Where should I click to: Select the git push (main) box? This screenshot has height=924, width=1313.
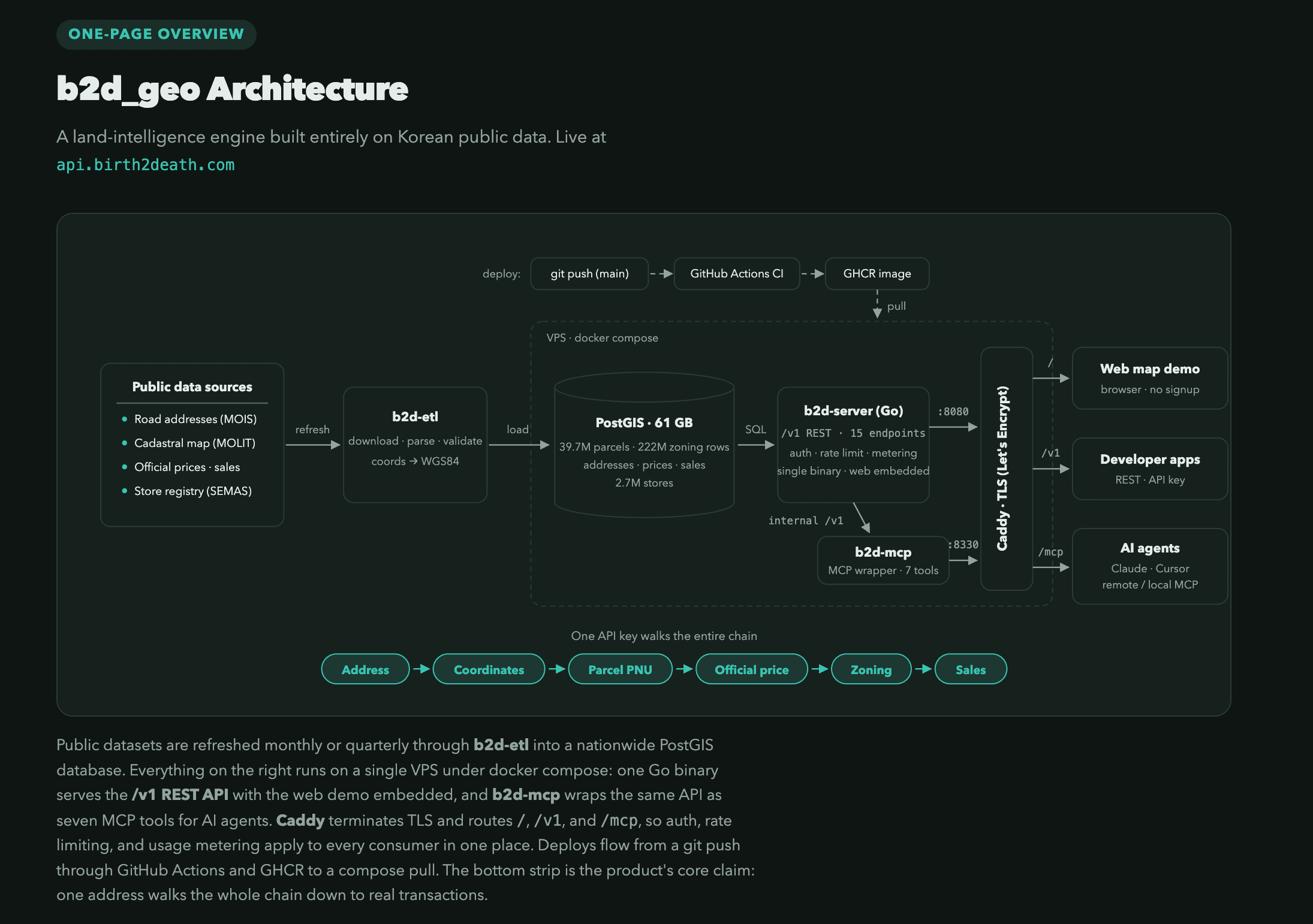(589, 274)
